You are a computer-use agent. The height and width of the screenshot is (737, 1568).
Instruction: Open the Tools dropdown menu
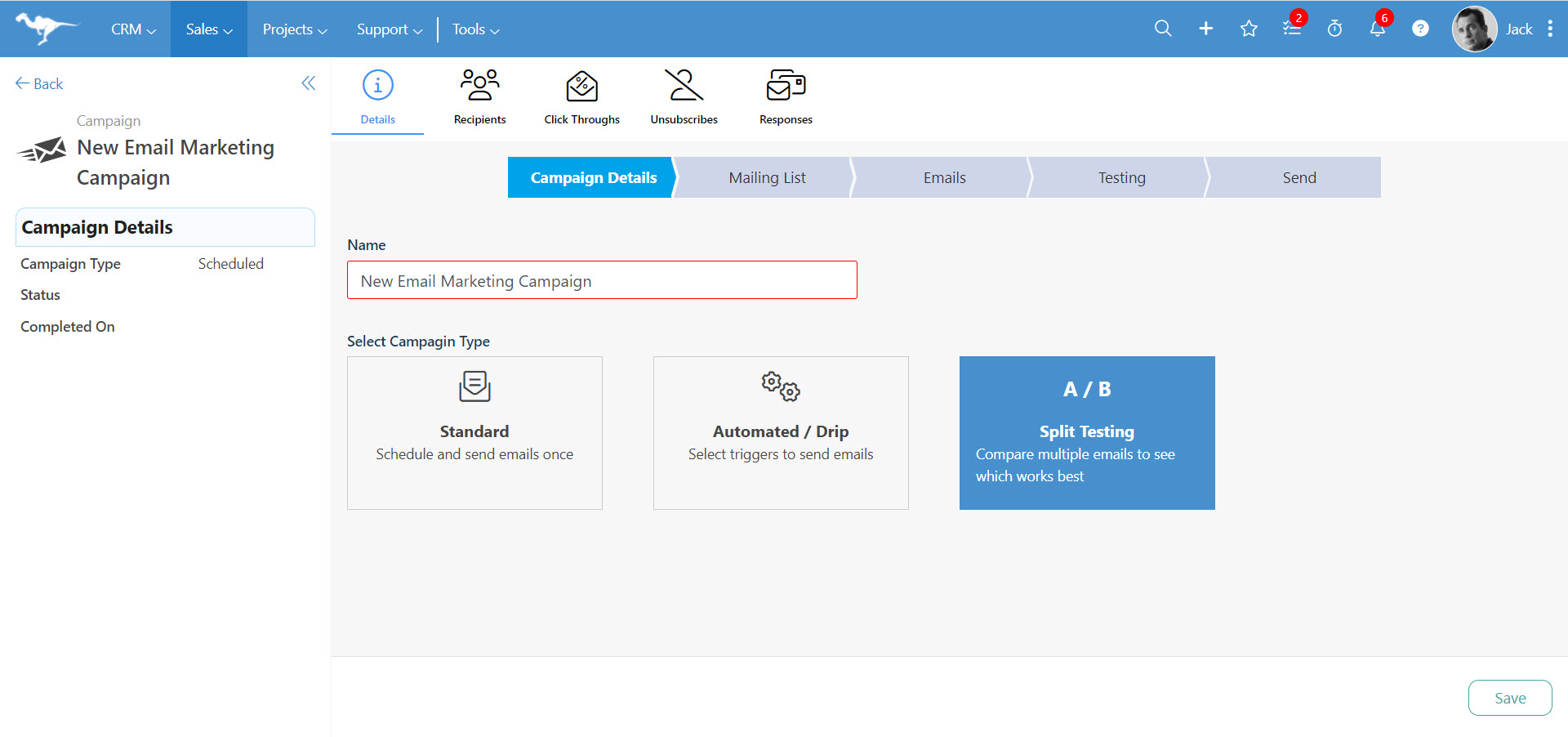[x=476, y=29]
